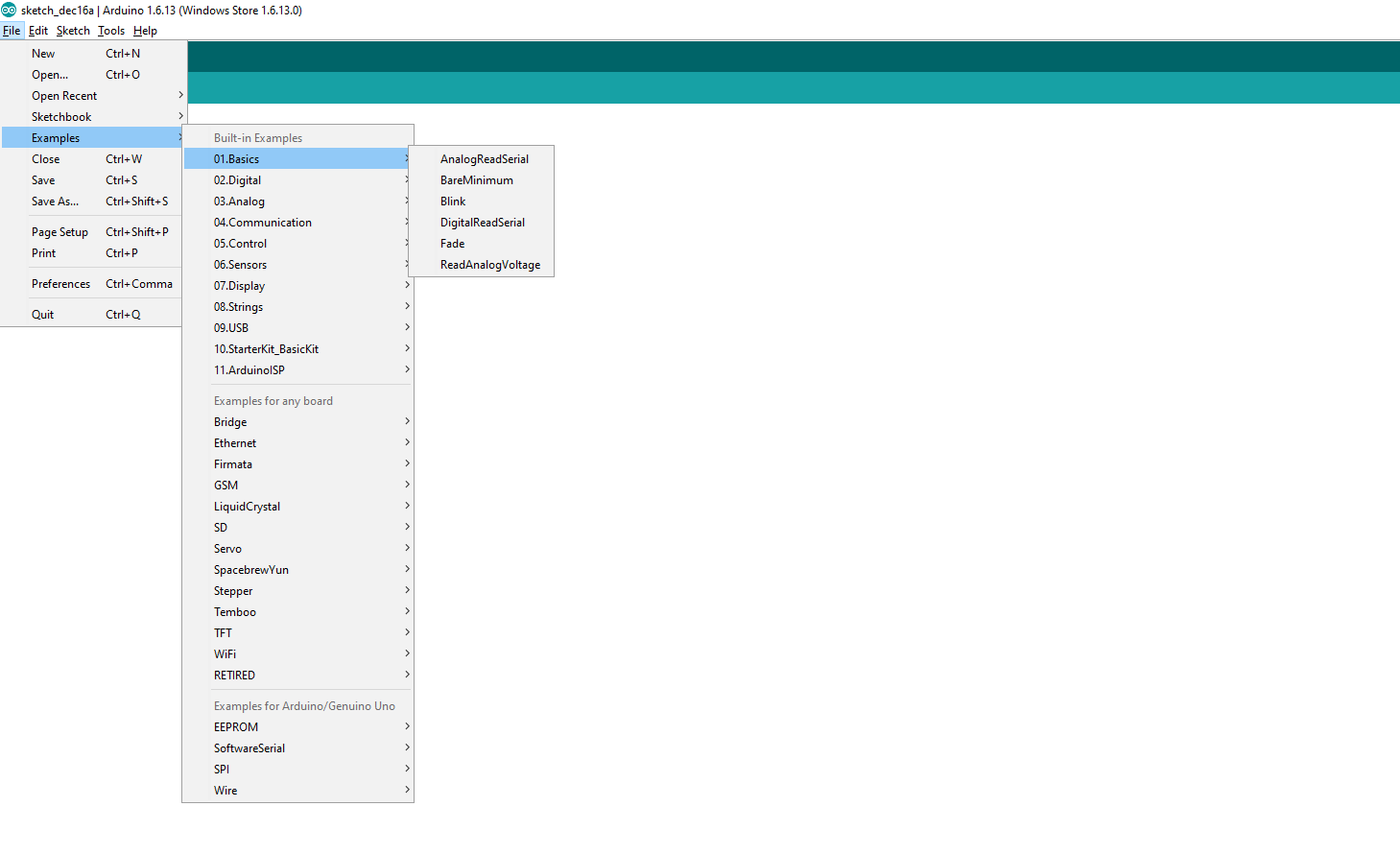
Task: Open the Blink example sketch
Action: pos(453,202)
